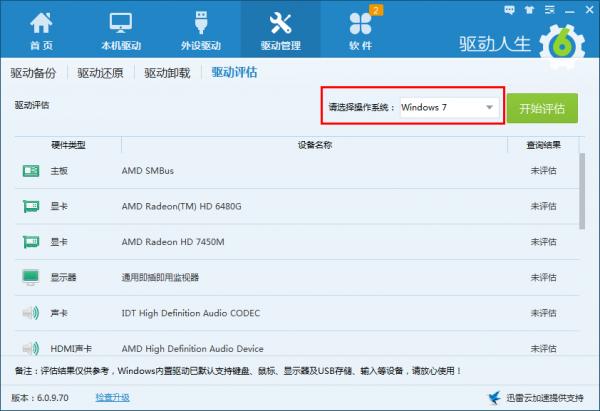600x411 pixels.
Task: Click the 检查升级 link
Action: tap(112, 398)
